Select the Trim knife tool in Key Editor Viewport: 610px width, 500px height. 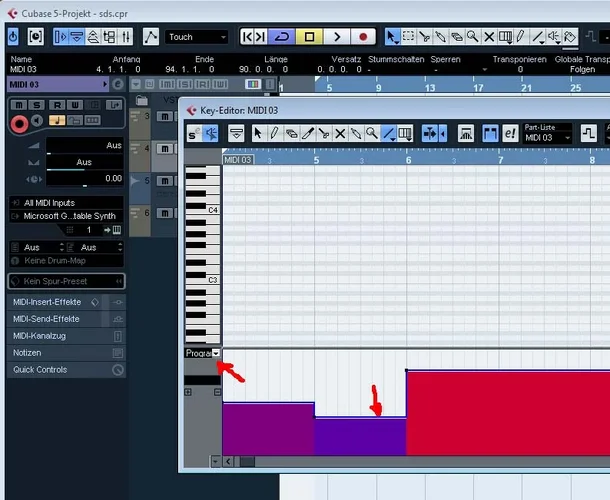(x=307, y=134)
